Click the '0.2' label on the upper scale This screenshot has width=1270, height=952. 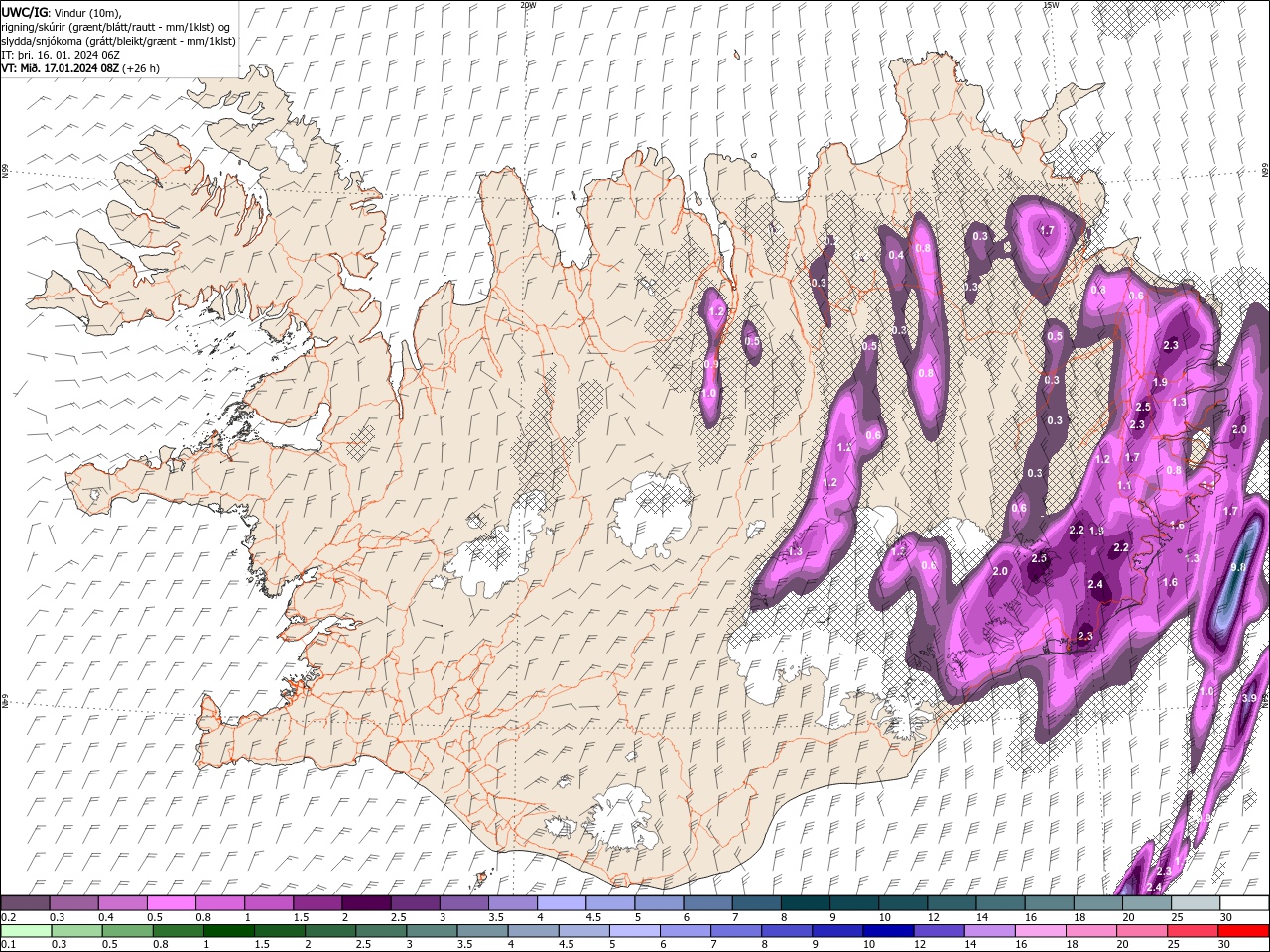(7, 917)
